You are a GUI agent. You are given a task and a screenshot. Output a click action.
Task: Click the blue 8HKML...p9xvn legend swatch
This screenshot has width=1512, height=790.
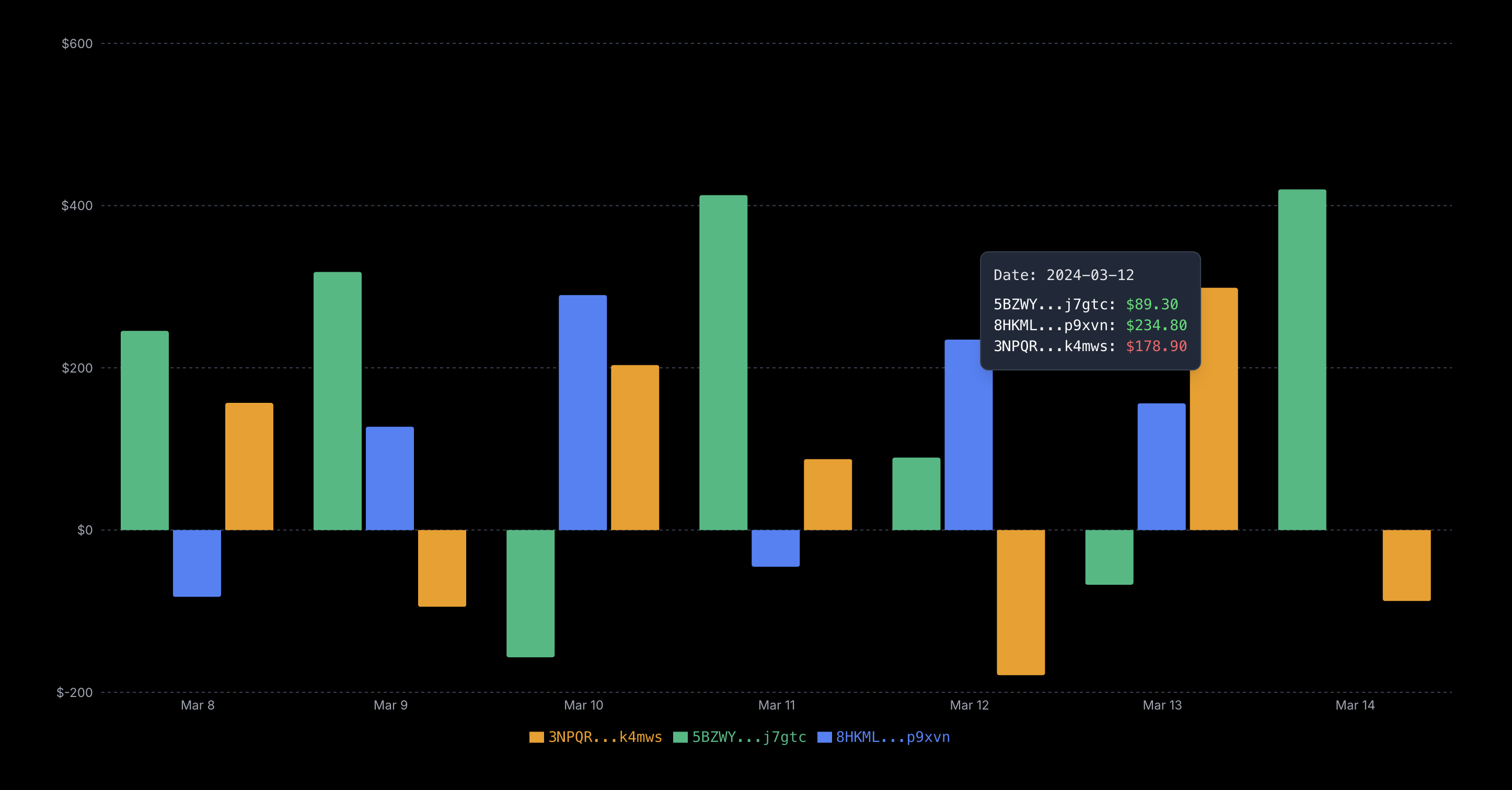(824, 737)
